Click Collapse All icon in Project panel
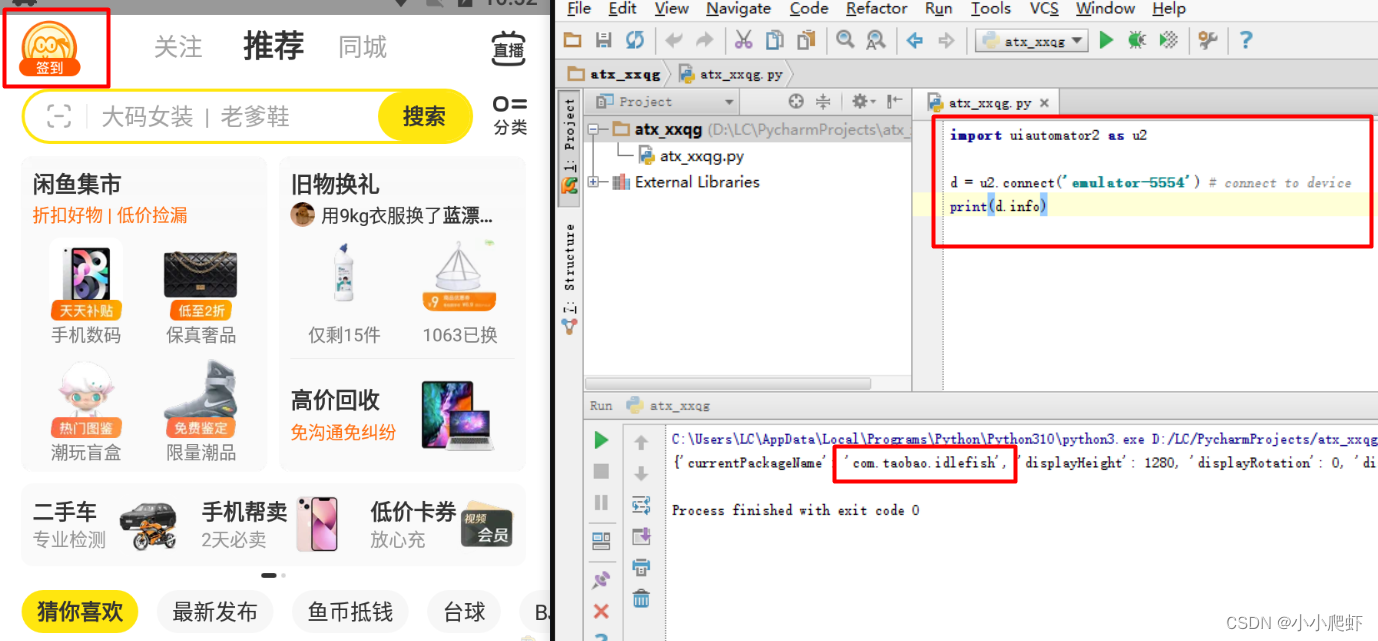Image resolution: width=1378 pixels, height=641 pixels. [x=823, y=101]
